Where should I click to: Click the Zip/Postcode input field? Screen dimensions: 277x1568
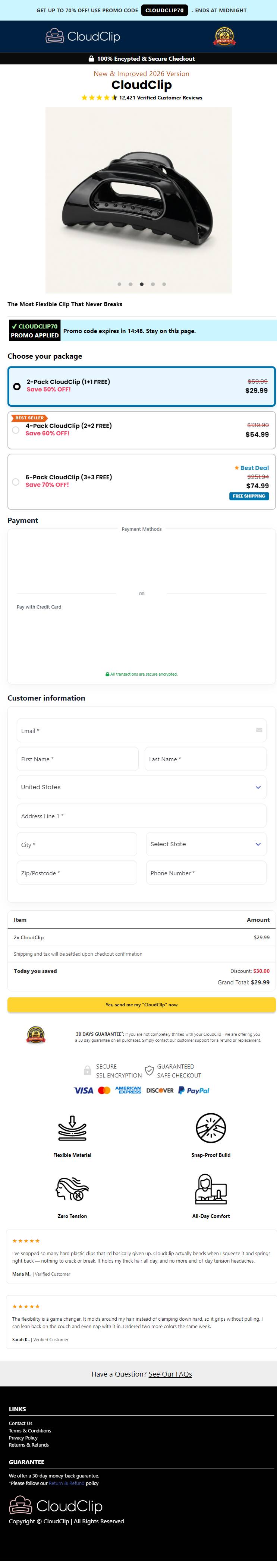77,872
